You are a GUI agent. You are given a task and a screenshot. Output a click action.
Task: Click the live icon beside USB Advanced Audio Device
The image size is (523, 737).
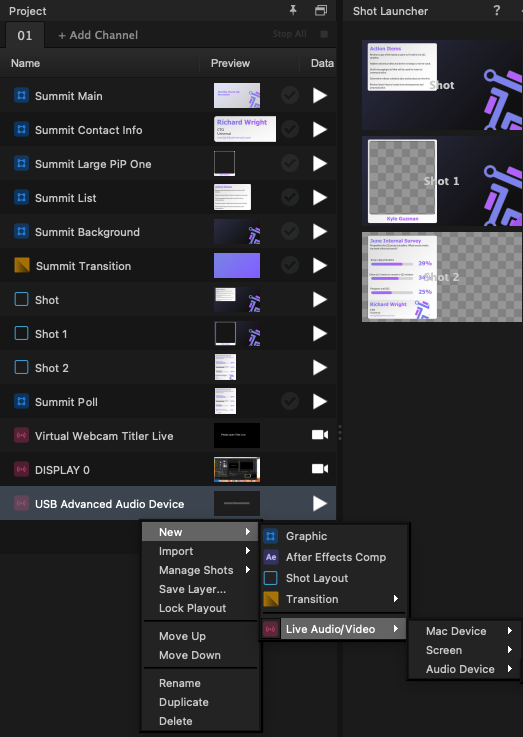pyautogui.click(x=22, y=503)
